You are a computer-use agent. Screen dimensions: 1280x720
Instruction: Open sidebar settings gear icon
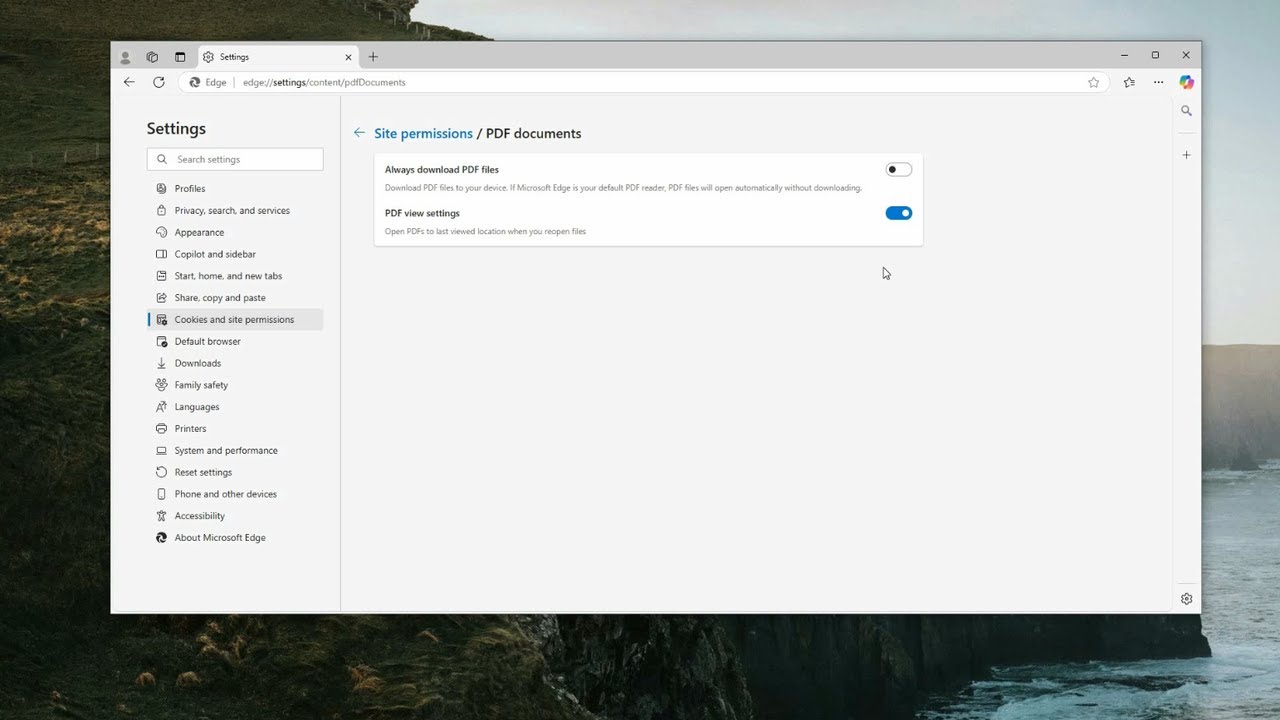coord(1186,599)
